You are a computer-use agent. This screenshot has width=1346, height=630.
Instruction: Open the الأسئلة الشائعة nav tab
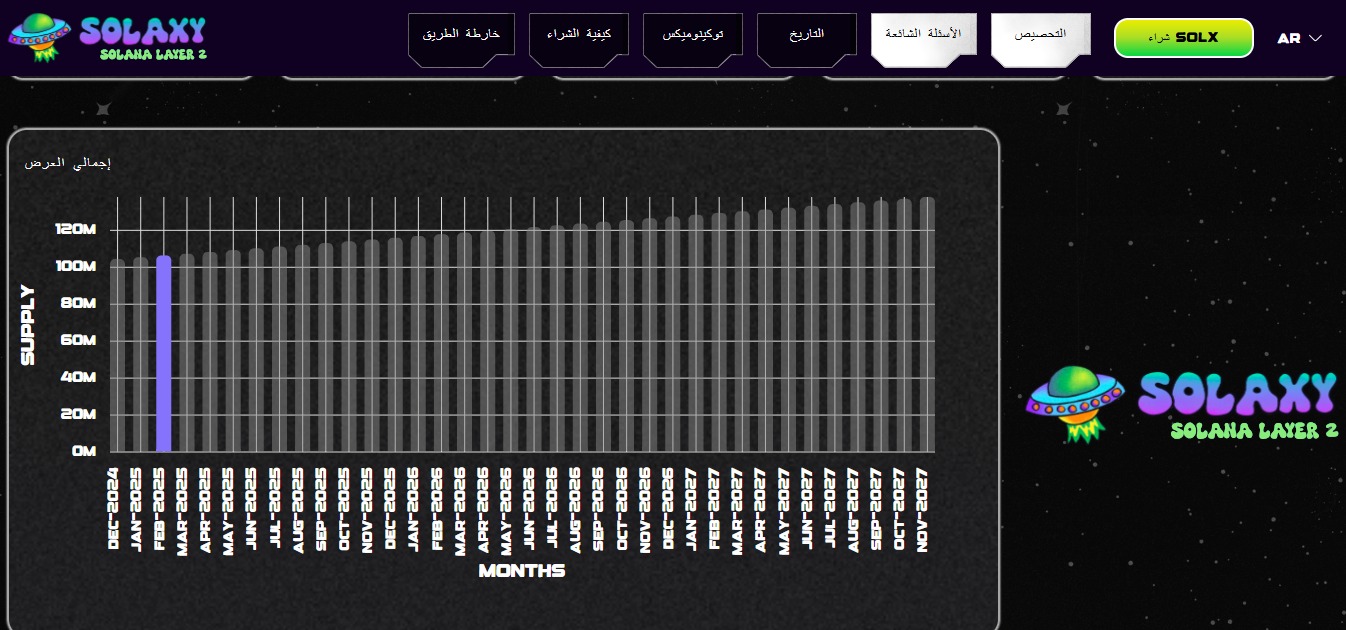(924, 40)
